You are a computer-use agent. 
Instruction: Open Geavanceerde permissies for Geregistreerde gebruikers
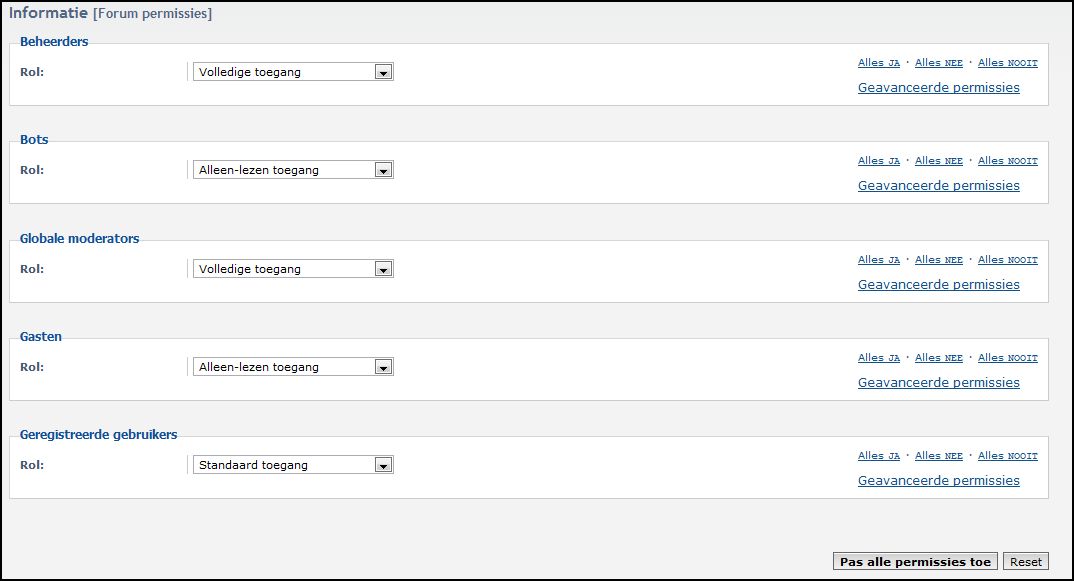click(x=938, y=480)
